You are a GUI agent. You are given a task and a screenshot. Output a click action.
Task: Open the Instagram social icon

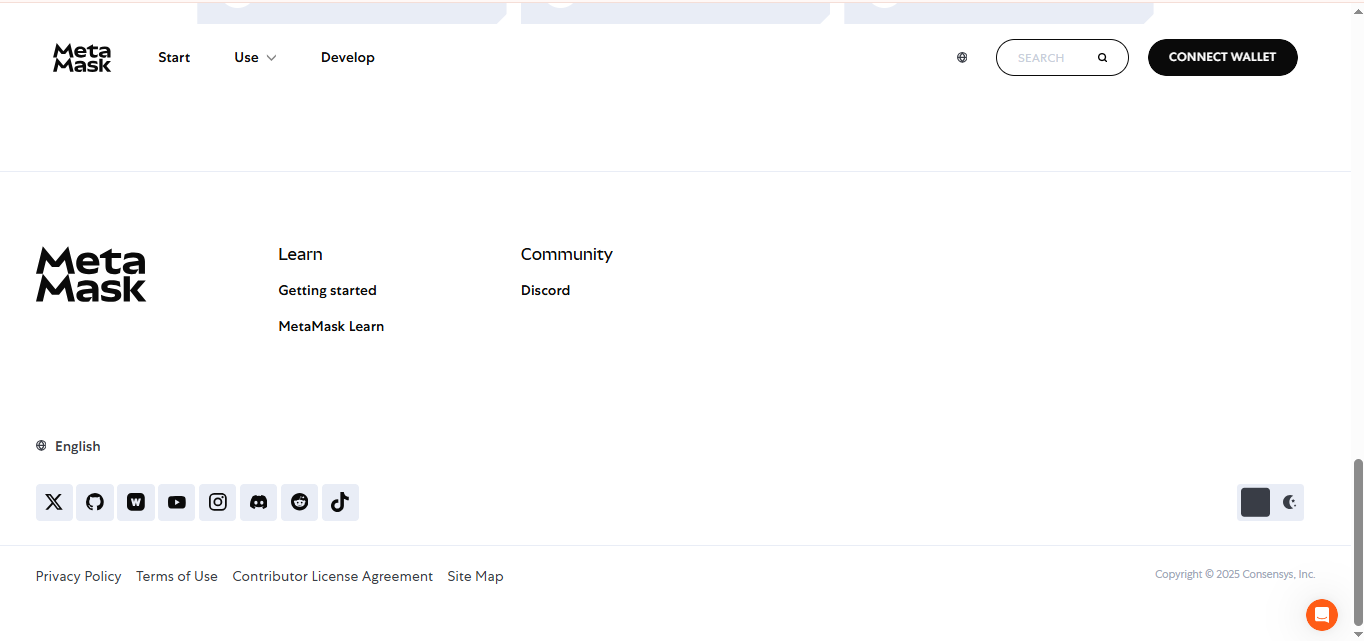pos(218,502)
